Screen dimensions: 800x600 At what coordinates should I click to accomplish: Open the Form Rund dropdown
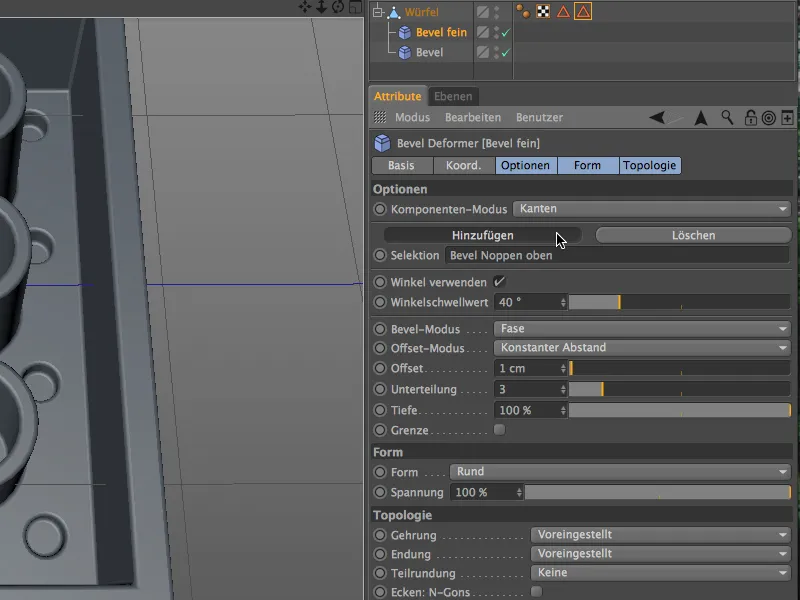(620, 471)
